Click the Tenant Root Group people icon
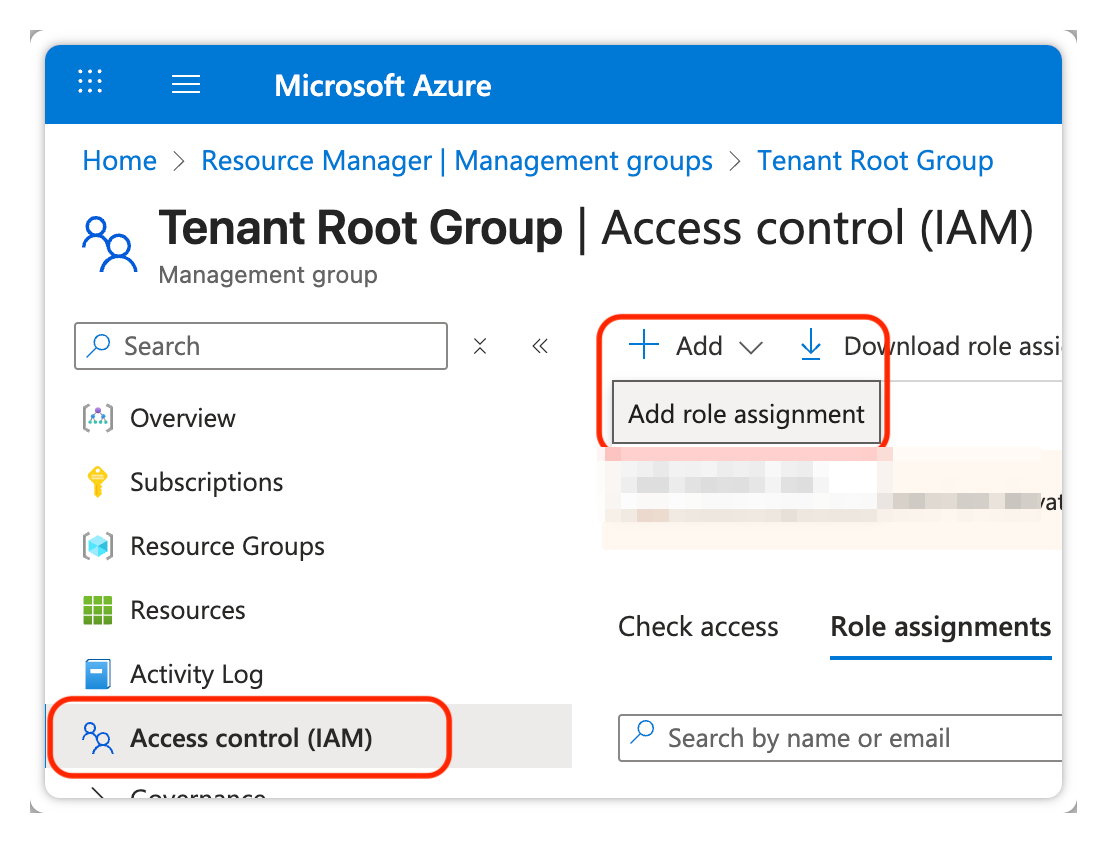 point(109,244)
